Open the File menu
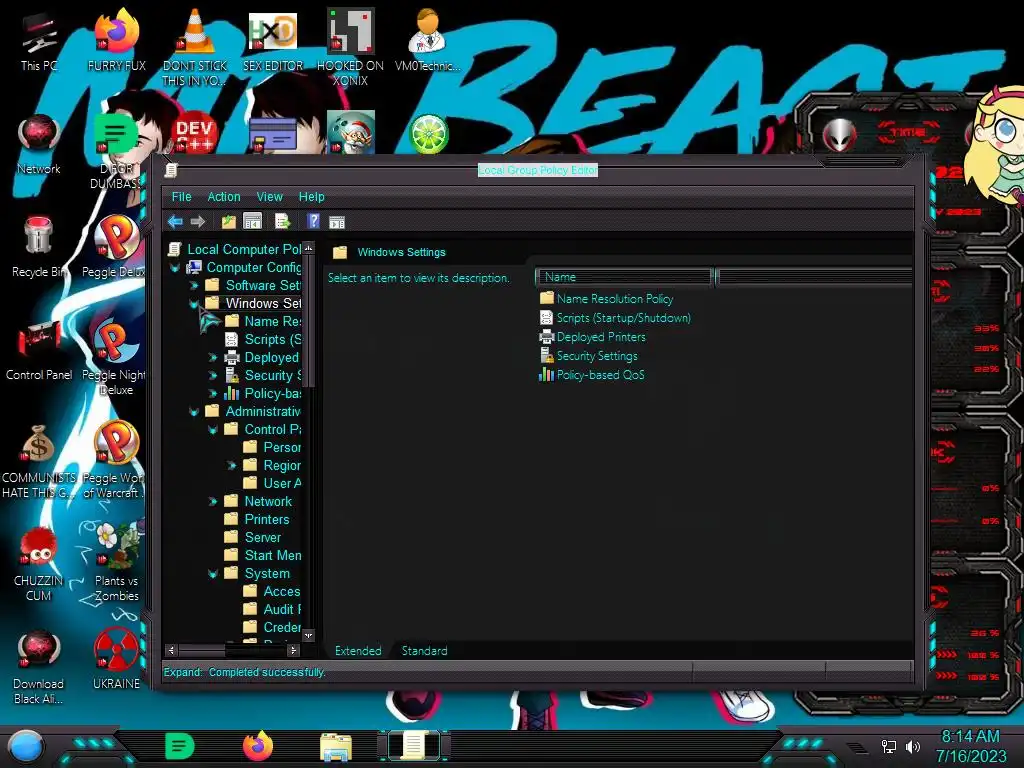Viewport: 1024px width, 768px height. 182,197
